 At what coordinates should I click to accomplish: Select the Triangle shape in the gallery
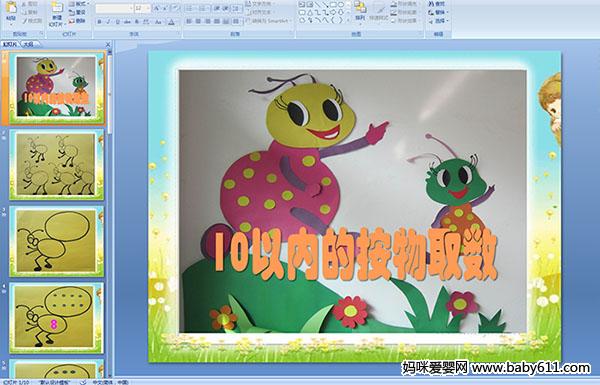point(310,12)
